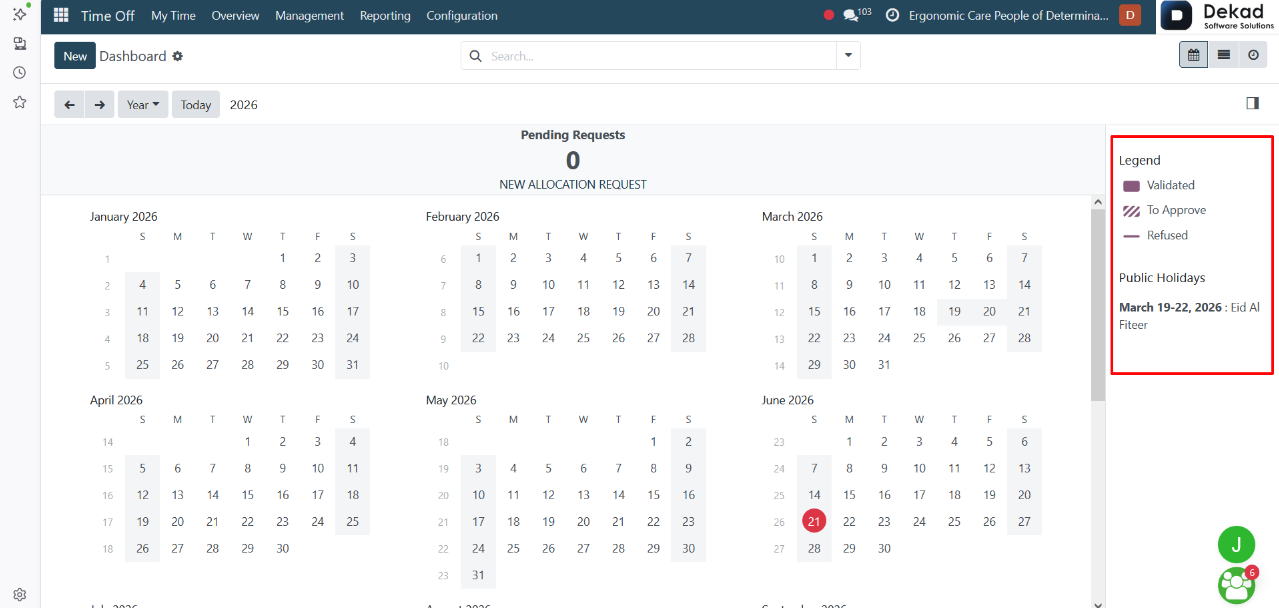Screen dimensions: 1279x608
Task: Click the Dekad Software Solutions logo
Action: (1218, 16)
